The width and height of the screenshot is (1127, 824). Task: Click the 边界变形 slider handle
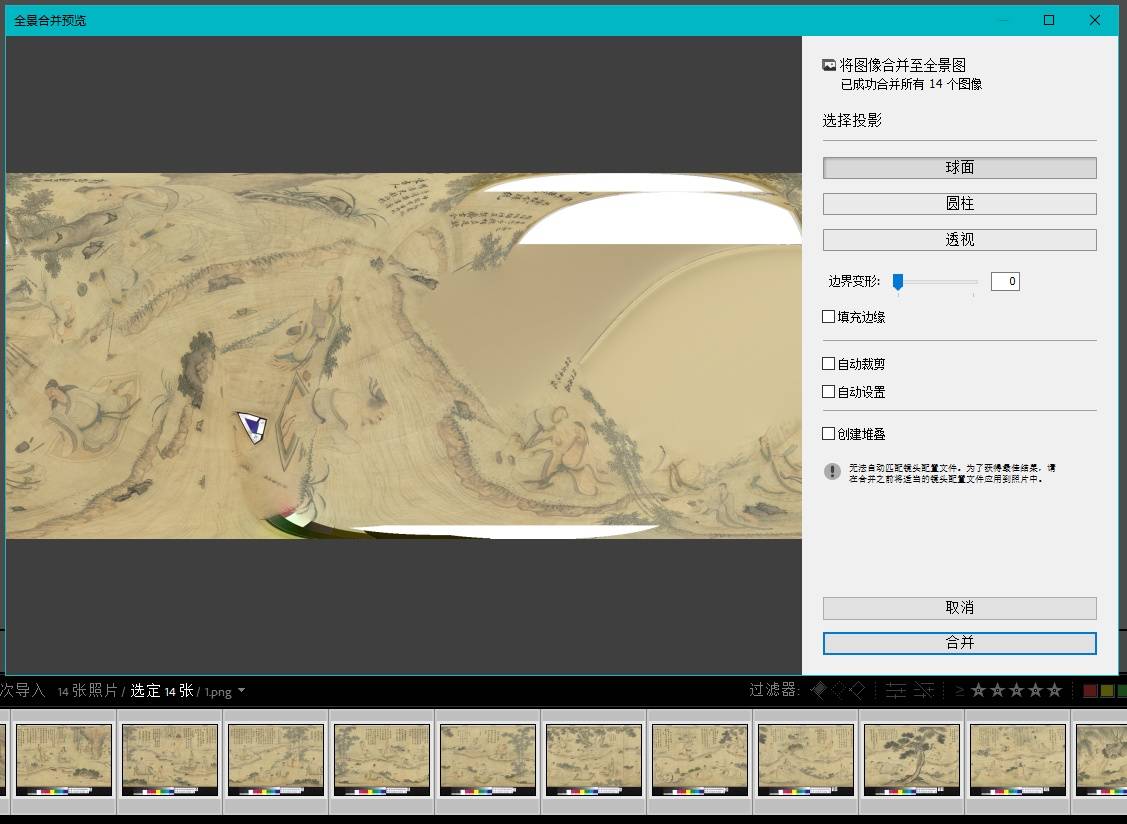pyautogui.click(x=898, y=282)
